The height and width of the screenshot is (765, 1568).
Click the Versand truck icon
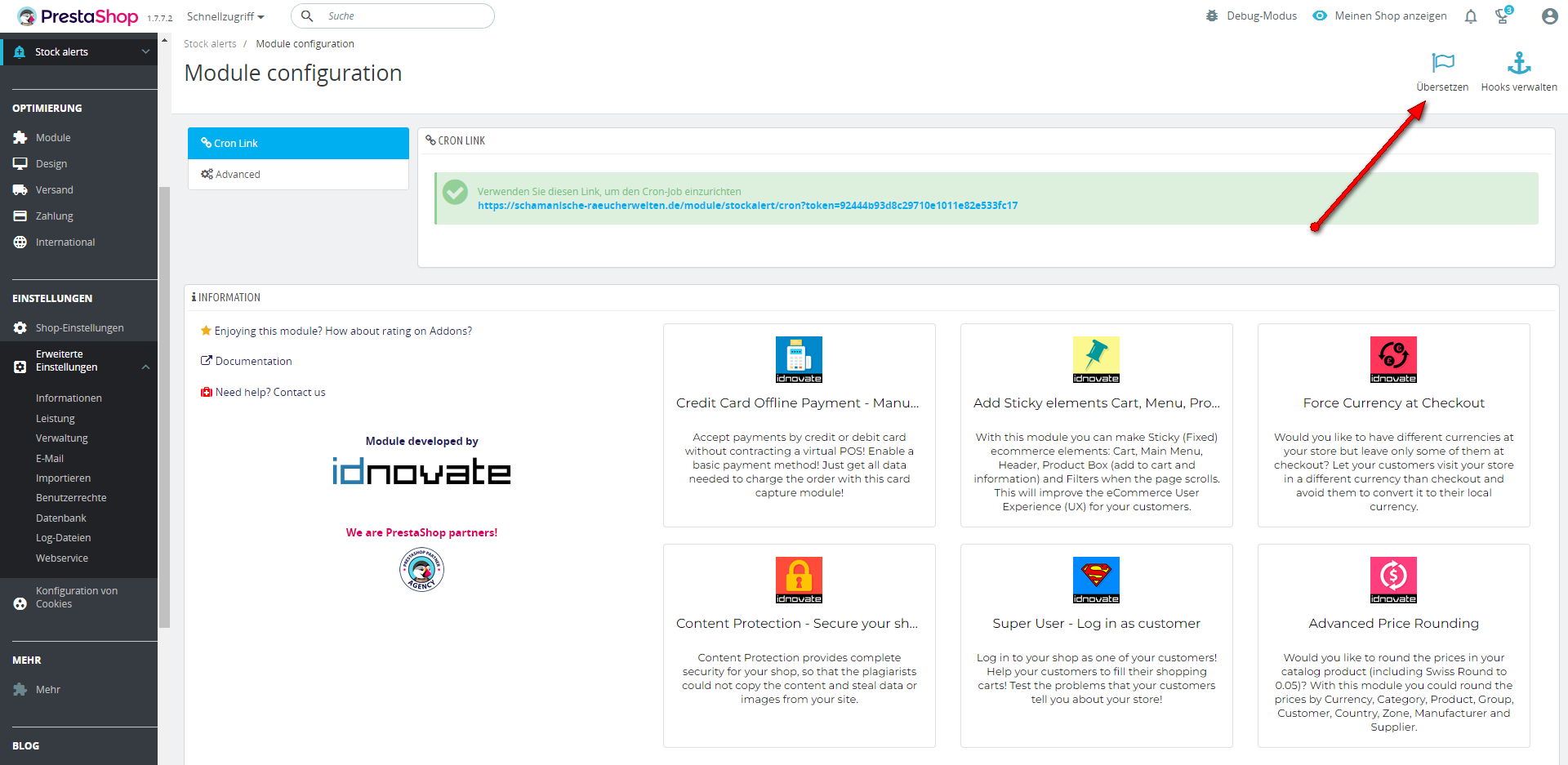pyautogui.click(x=20, y=190)
